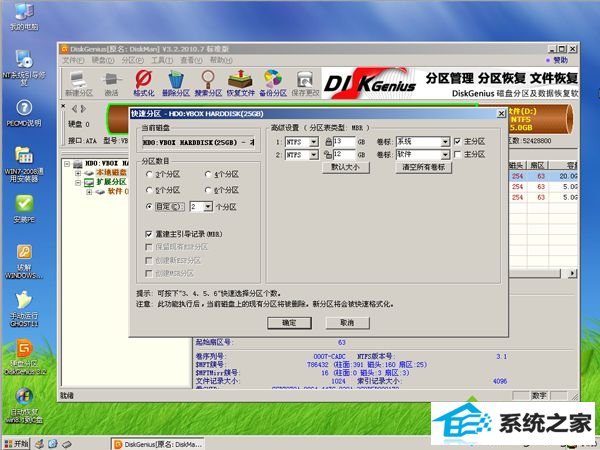Viewport: 600px width, 450px height.
Task: Expand the 本地磁盘 tree node
Action: 78,173
